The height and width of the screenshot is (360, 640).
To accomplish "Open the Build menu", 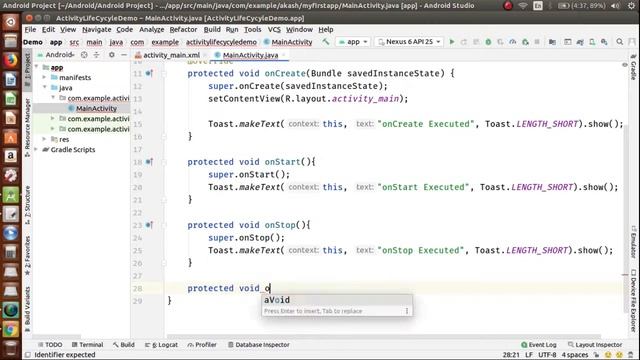I will click(x=212, y=29).
